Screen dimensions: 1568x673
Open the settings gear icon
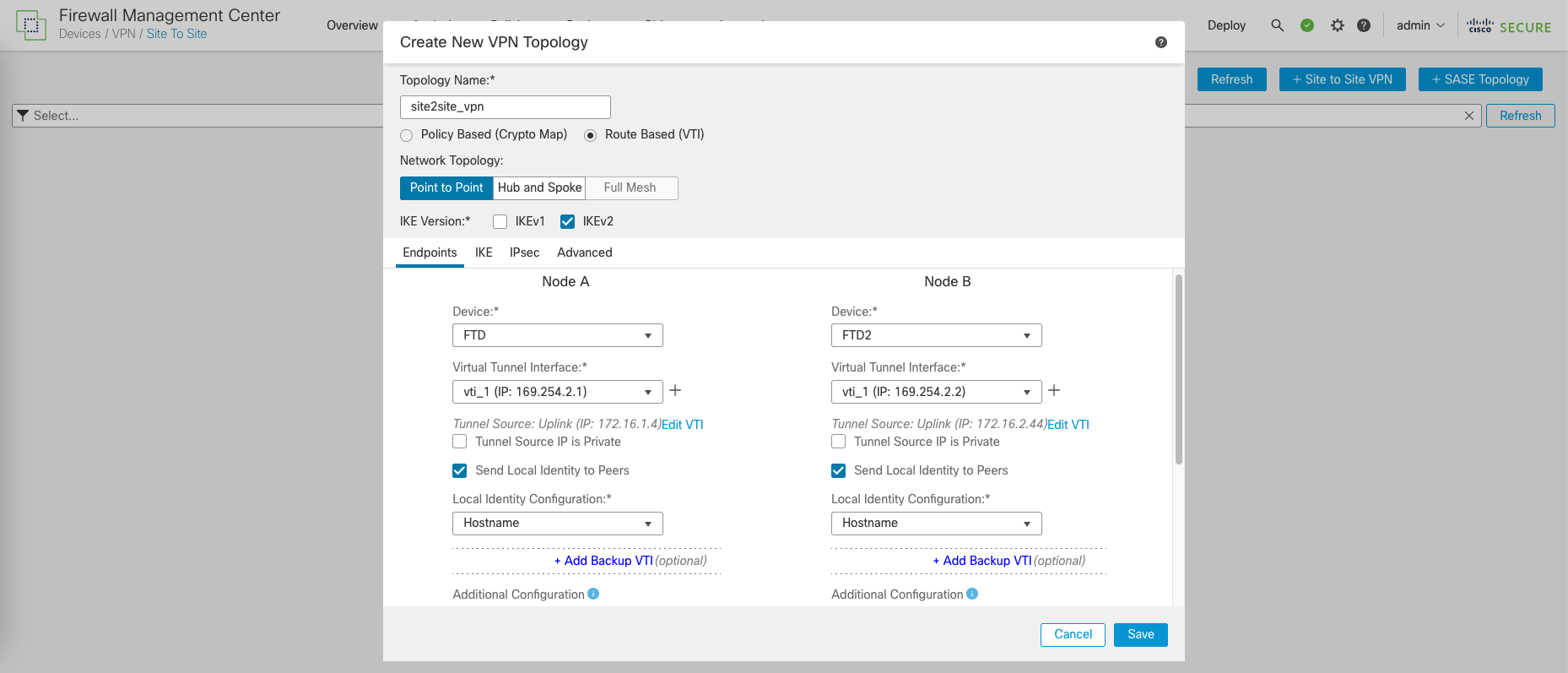coord(1337,25)
